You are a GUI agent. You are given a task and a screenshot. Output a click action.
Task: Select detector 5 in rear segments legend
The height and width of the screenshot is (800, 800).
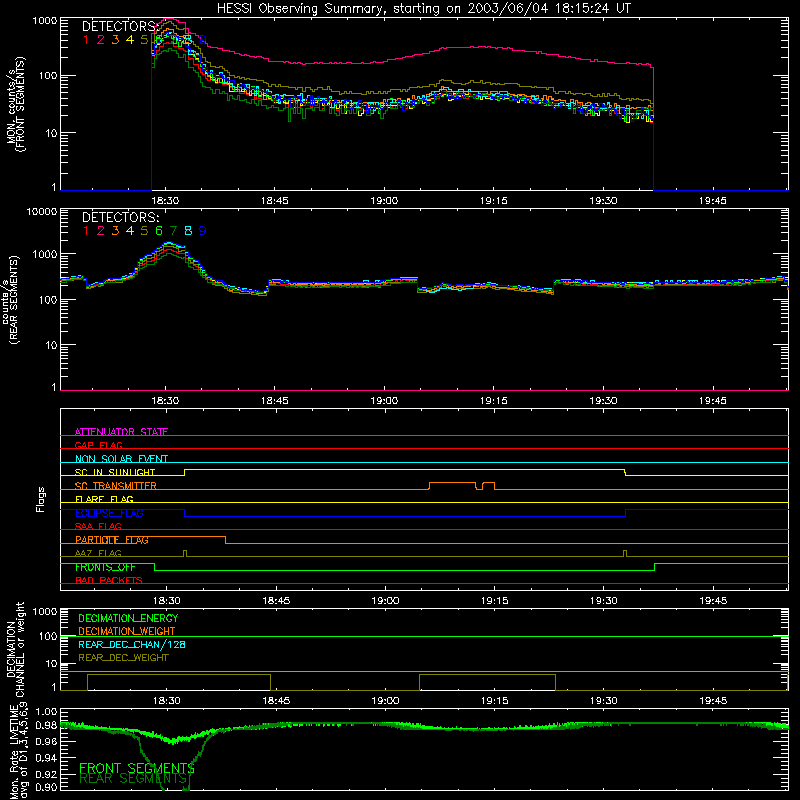click(x=144, y=231)
